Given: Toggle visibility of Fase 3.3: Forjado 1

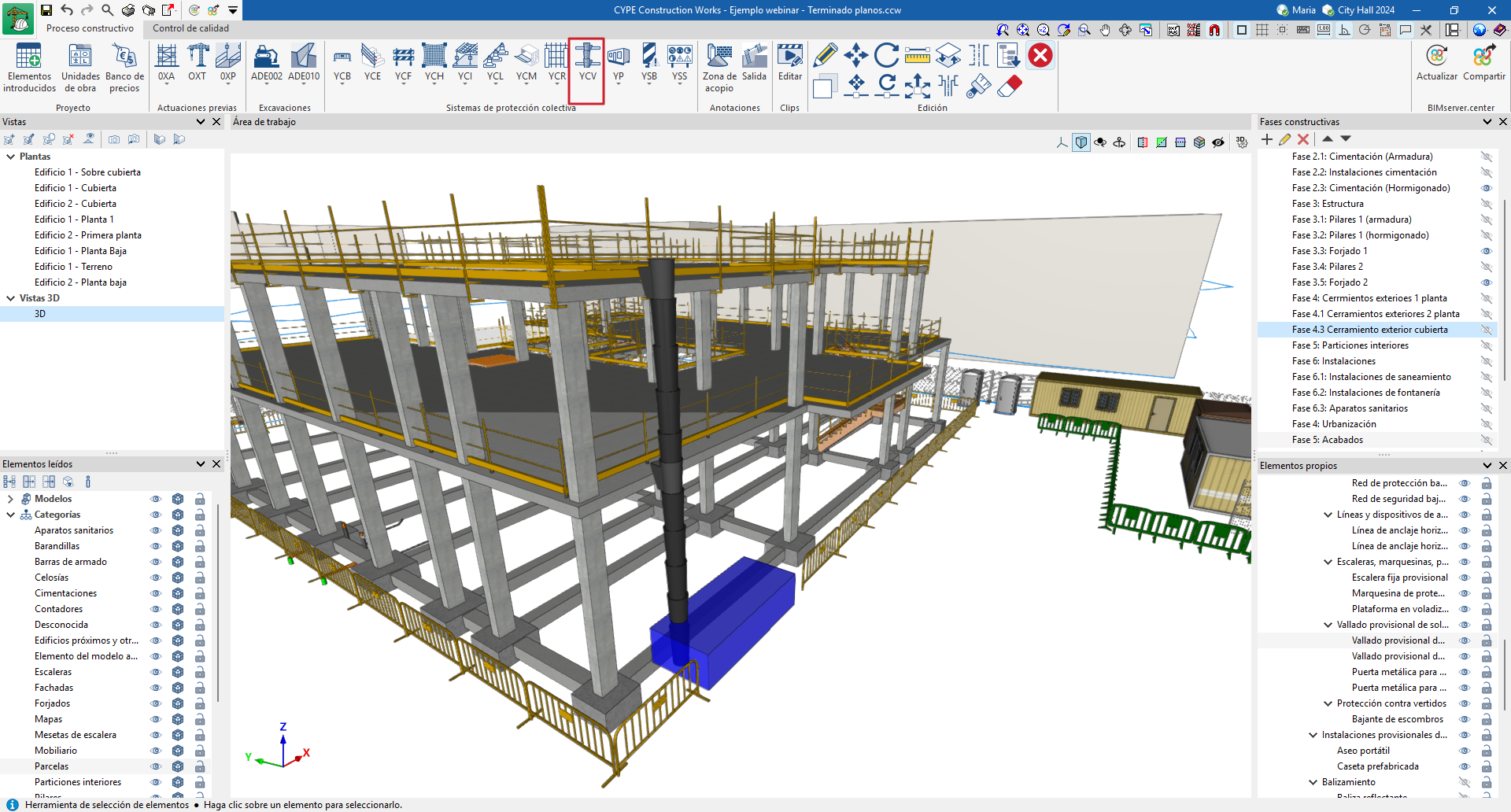Looking at the screenshot, I should [x=1487, y=251].
